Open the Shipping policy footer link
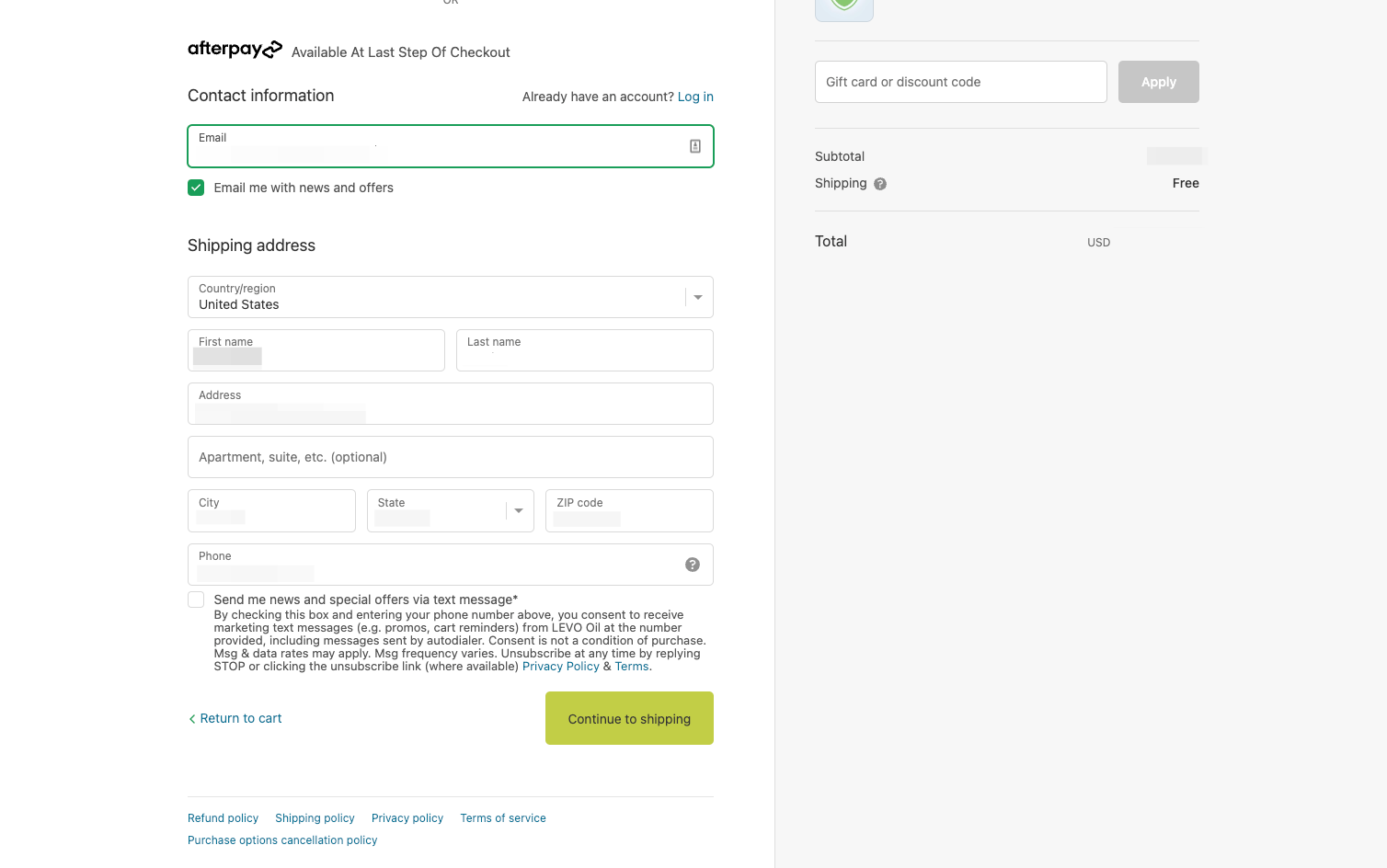Viewport: 1387px width, 868px height. [x=315, y=818]
